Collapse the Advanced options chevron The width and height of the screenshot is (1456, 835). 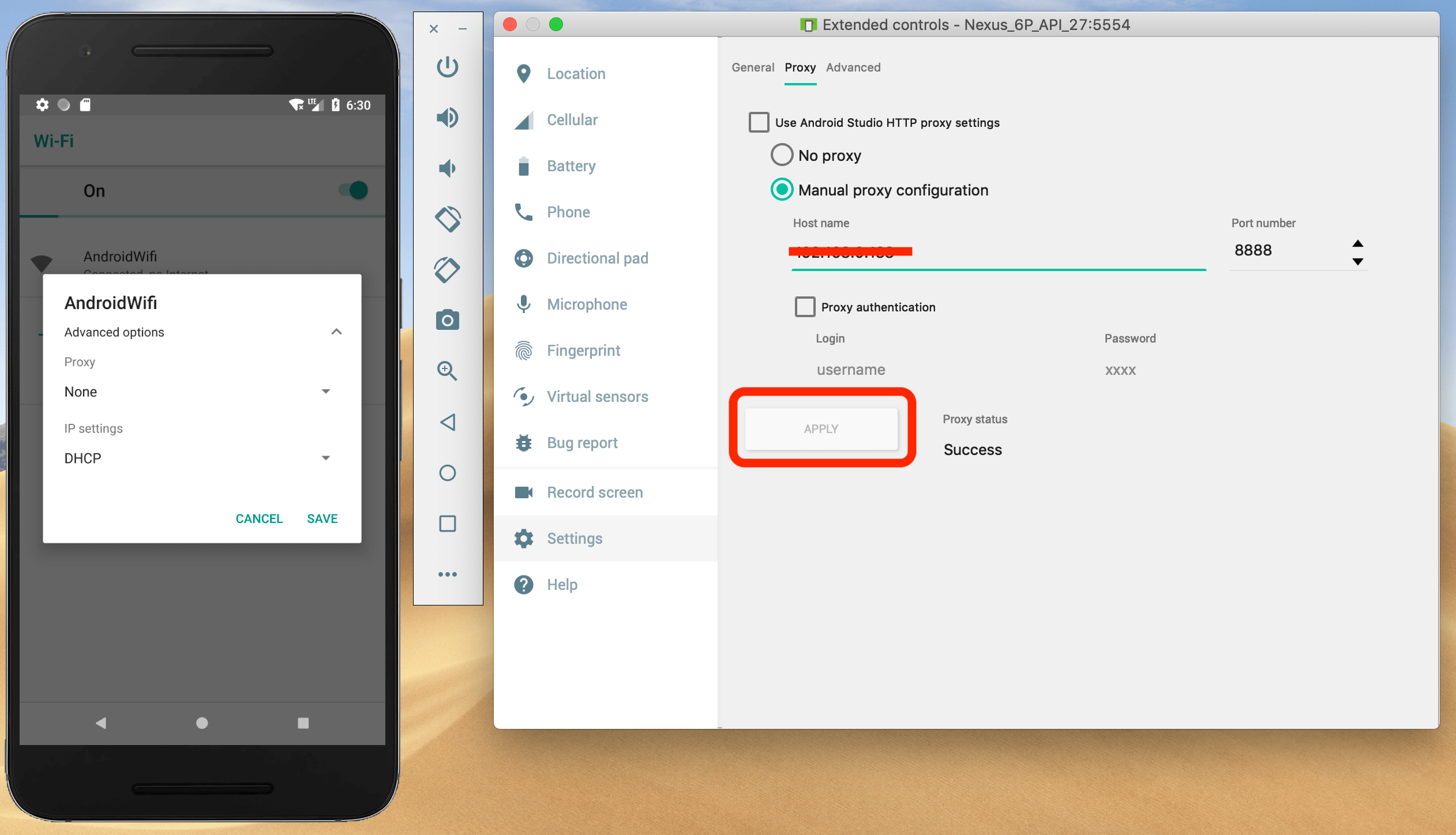(x=336, y=332)
